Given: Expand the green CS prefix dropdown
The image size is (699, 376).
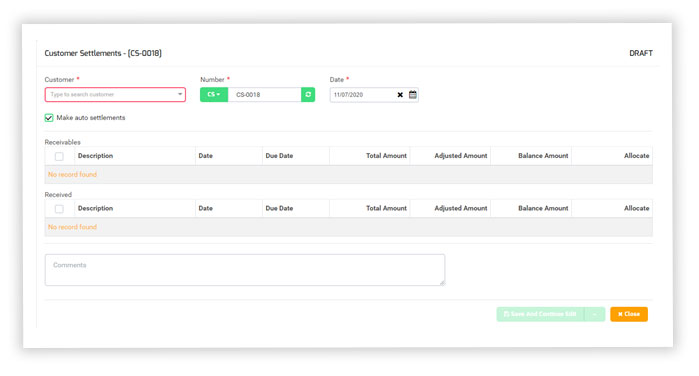Looking at the screenshot, I should (214, 95).
